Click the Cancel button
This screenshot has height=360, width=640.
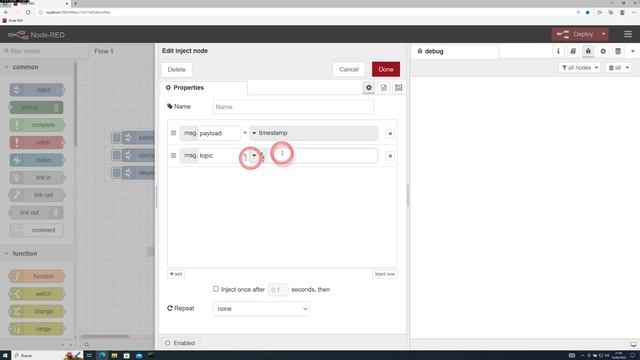349,69
